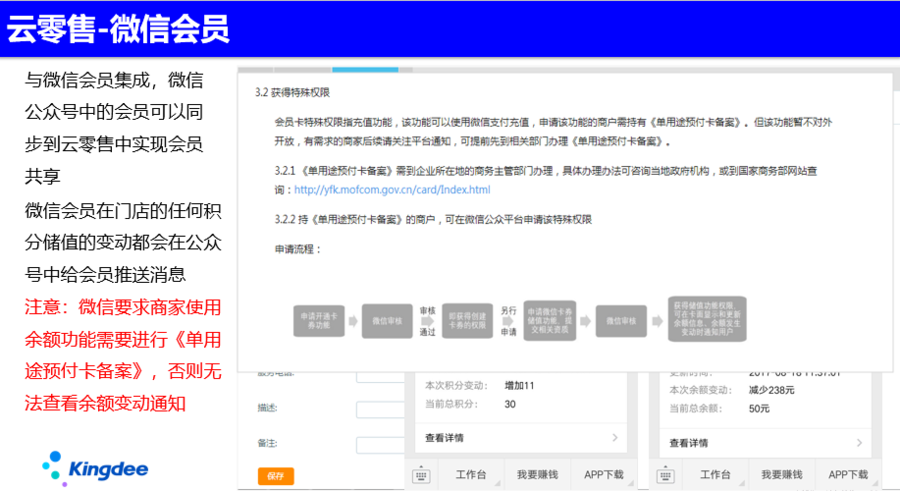Select the 申请微信卡券储值功能 flow step box

549,320
